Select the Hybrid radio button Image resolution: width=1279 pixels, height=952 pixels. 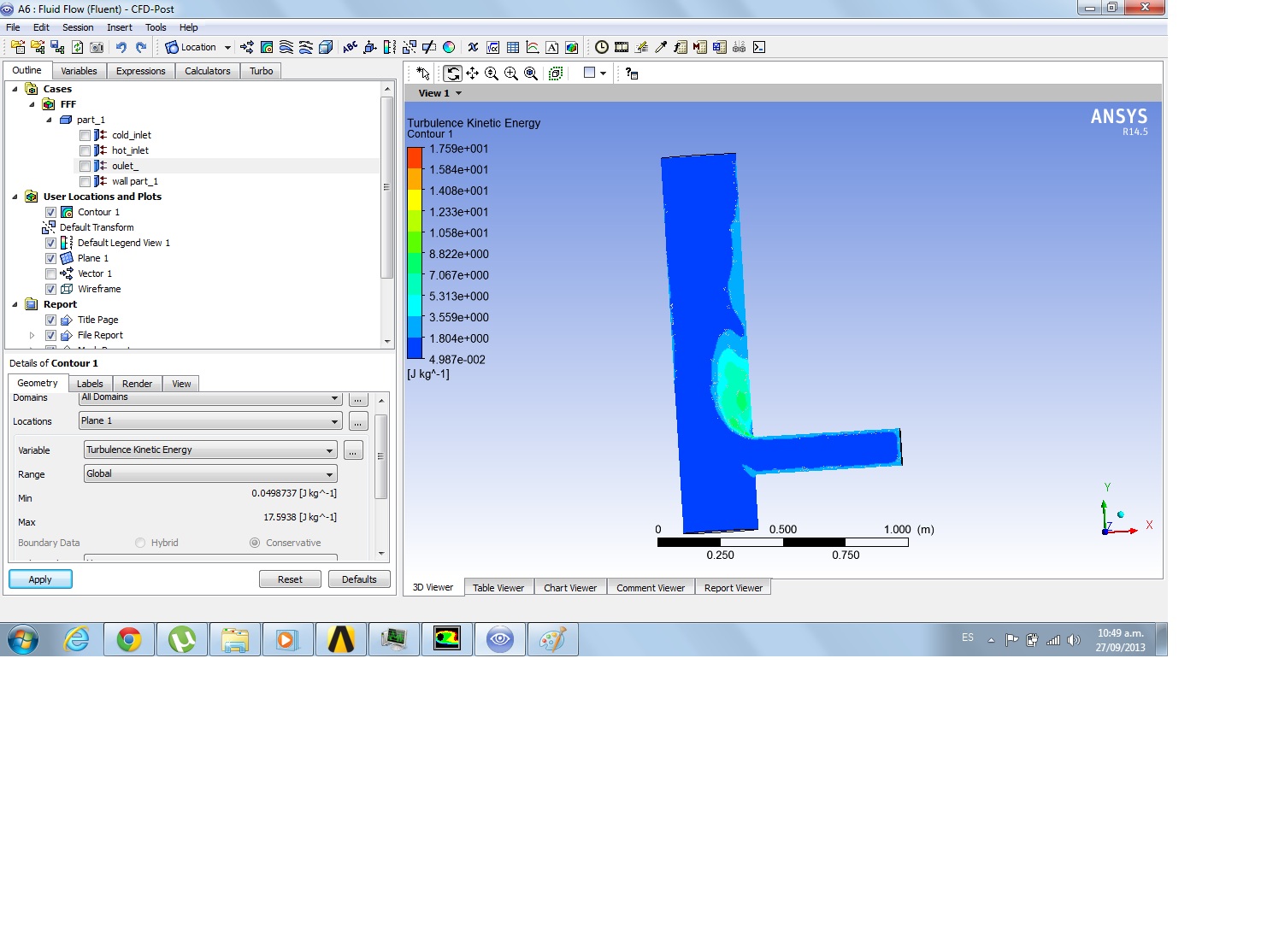coord(140,543)
